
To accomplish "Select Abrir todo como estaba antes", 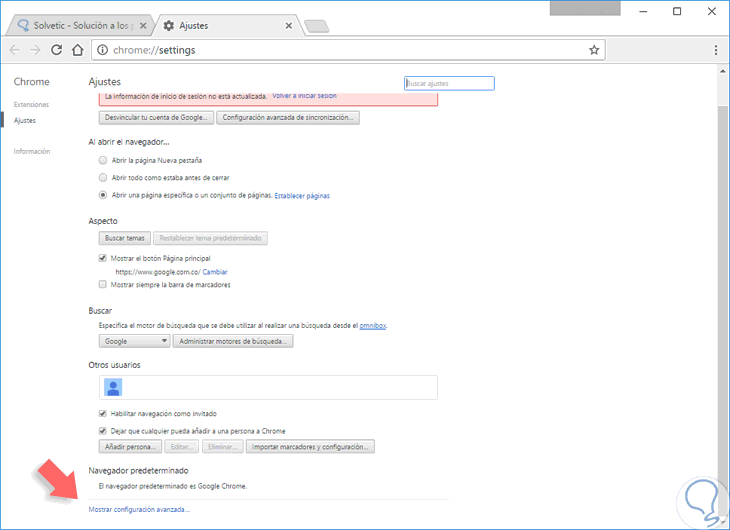I will [x=103, y=177].
